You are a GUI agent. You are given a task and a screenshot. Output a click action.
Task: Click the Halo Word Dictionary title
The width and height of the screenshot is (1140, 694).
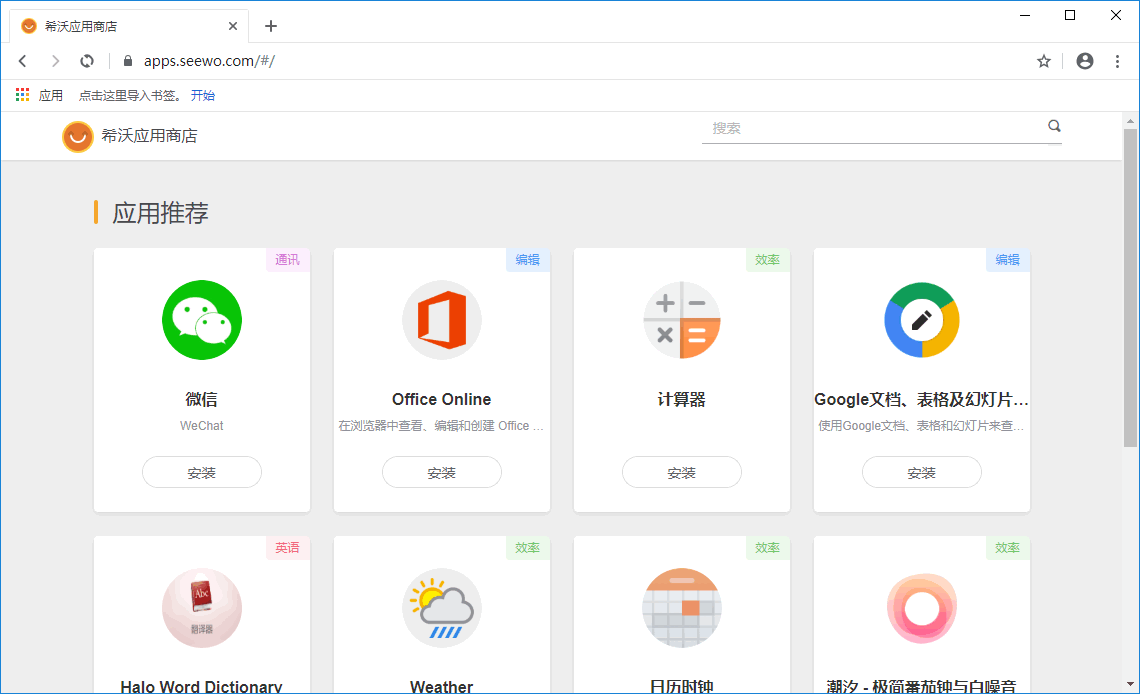(201, 686)
